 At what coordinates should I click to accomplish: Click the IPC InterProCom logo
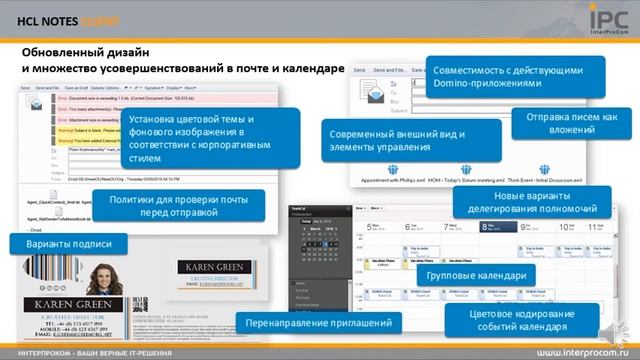pyautogui.click(x=609, y=20)
